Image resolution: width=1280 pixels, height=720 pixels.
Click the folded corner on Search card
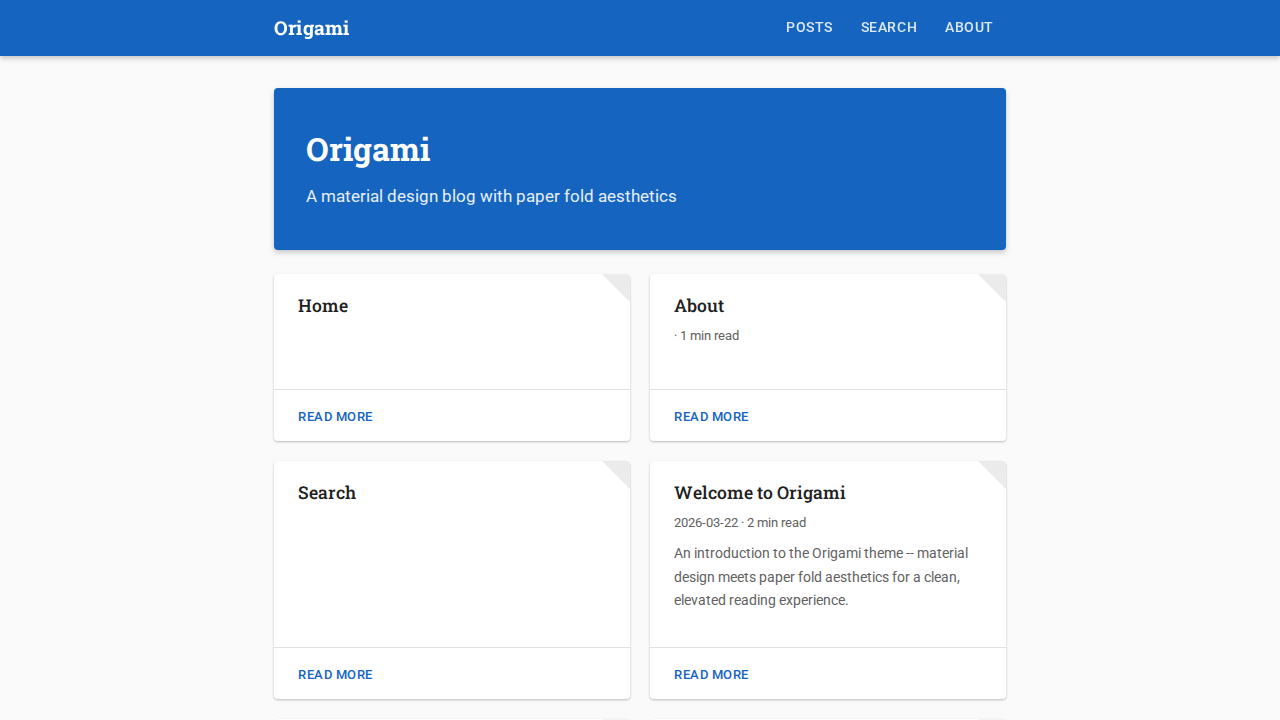(620, 471)
